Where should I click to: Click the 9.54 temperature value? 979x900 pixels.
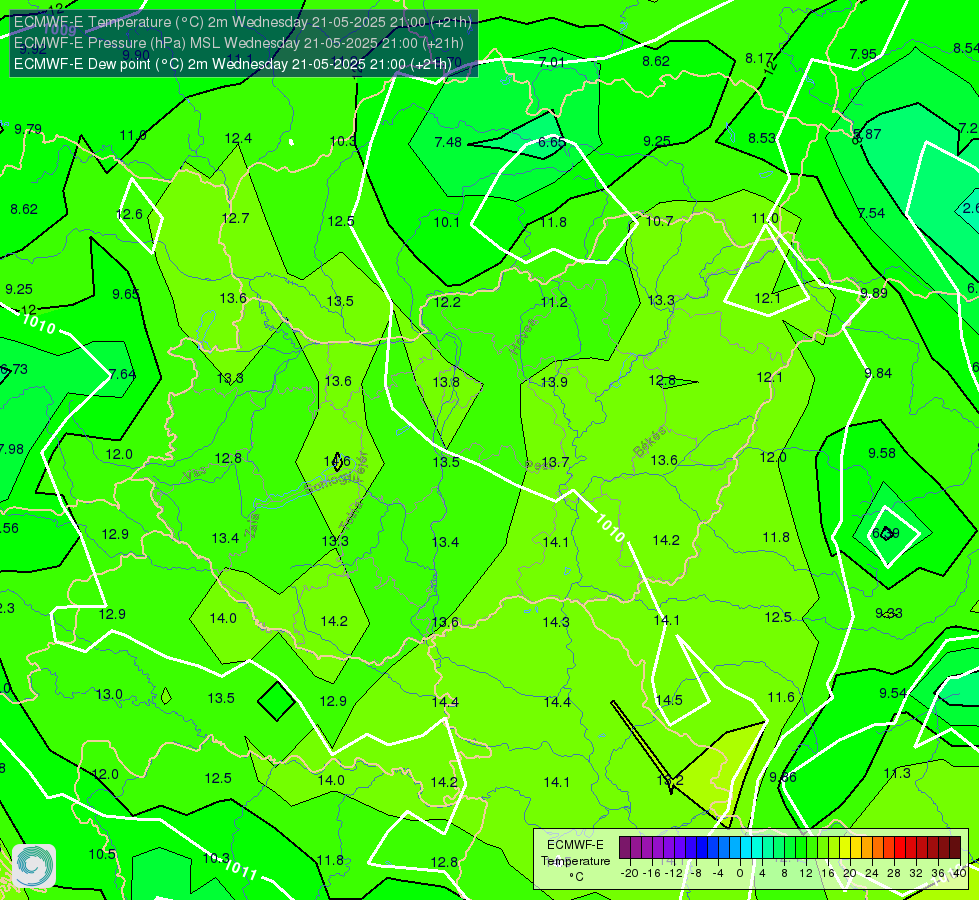(x=893, y=693)
